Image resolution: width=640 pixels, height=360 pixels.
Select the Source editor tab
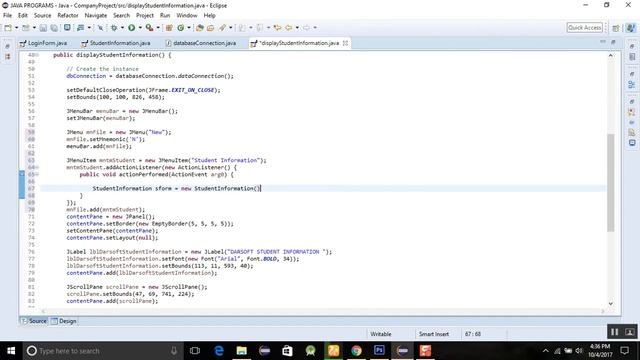[x=34, y=321]
